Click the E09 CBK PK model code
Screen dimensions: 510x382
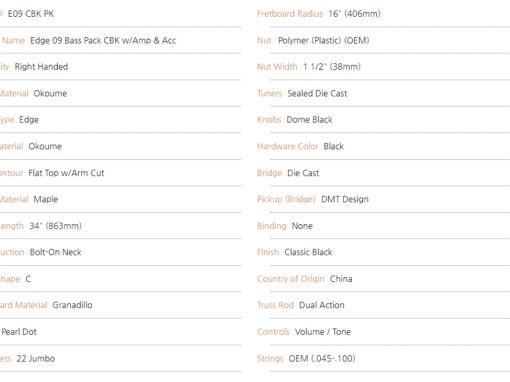point(31,14)
